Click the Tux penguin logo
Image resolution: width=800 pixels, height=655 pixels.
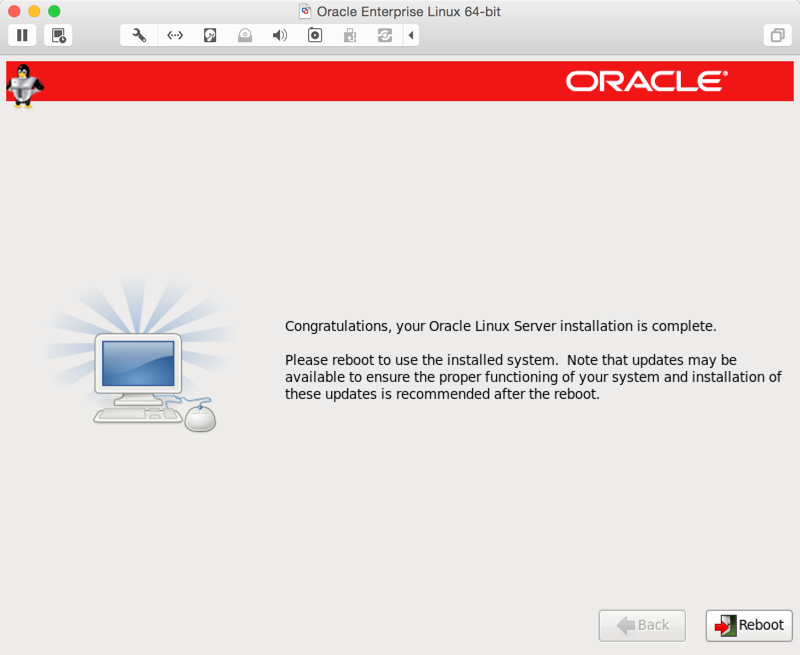(x=24, y=86)
